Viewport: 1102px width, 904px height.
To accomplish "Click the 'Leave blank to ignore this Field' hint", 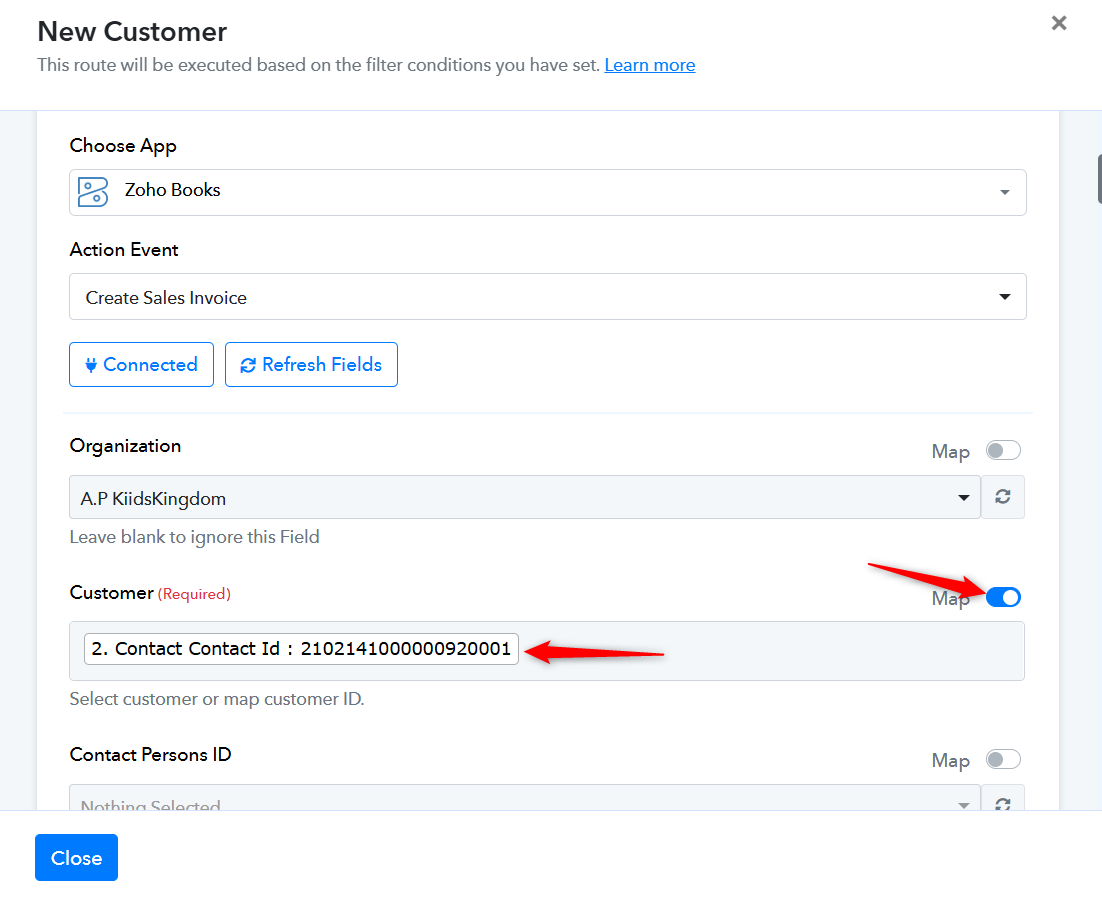I will pos(195,537).
